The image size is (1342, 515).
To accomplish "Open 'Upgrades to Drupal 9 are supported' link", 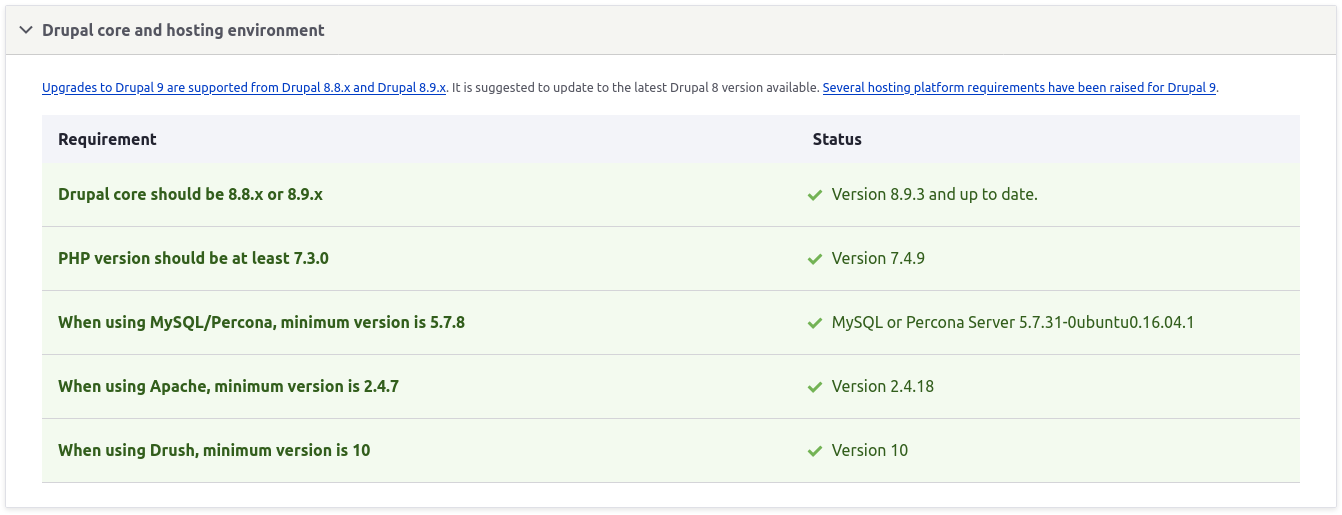I will tap(244, 88).
